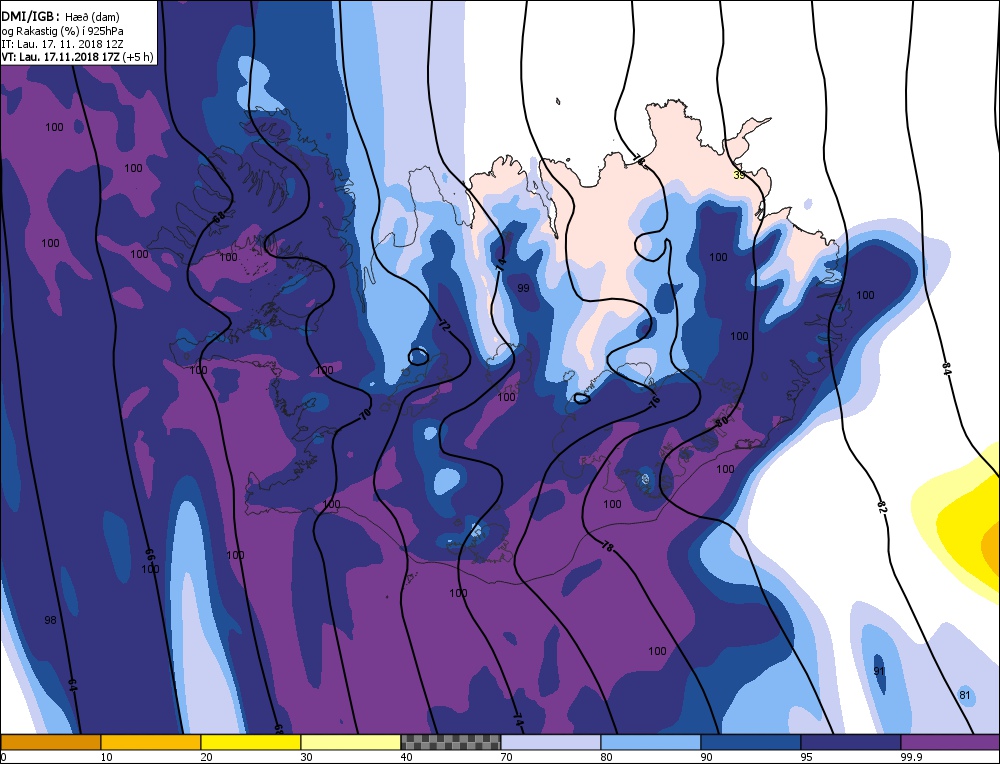Image resolution: width=1000 pixels, height=764 pixels.
Task: Click the legend tick label '40'
Action: pos(407,757)
